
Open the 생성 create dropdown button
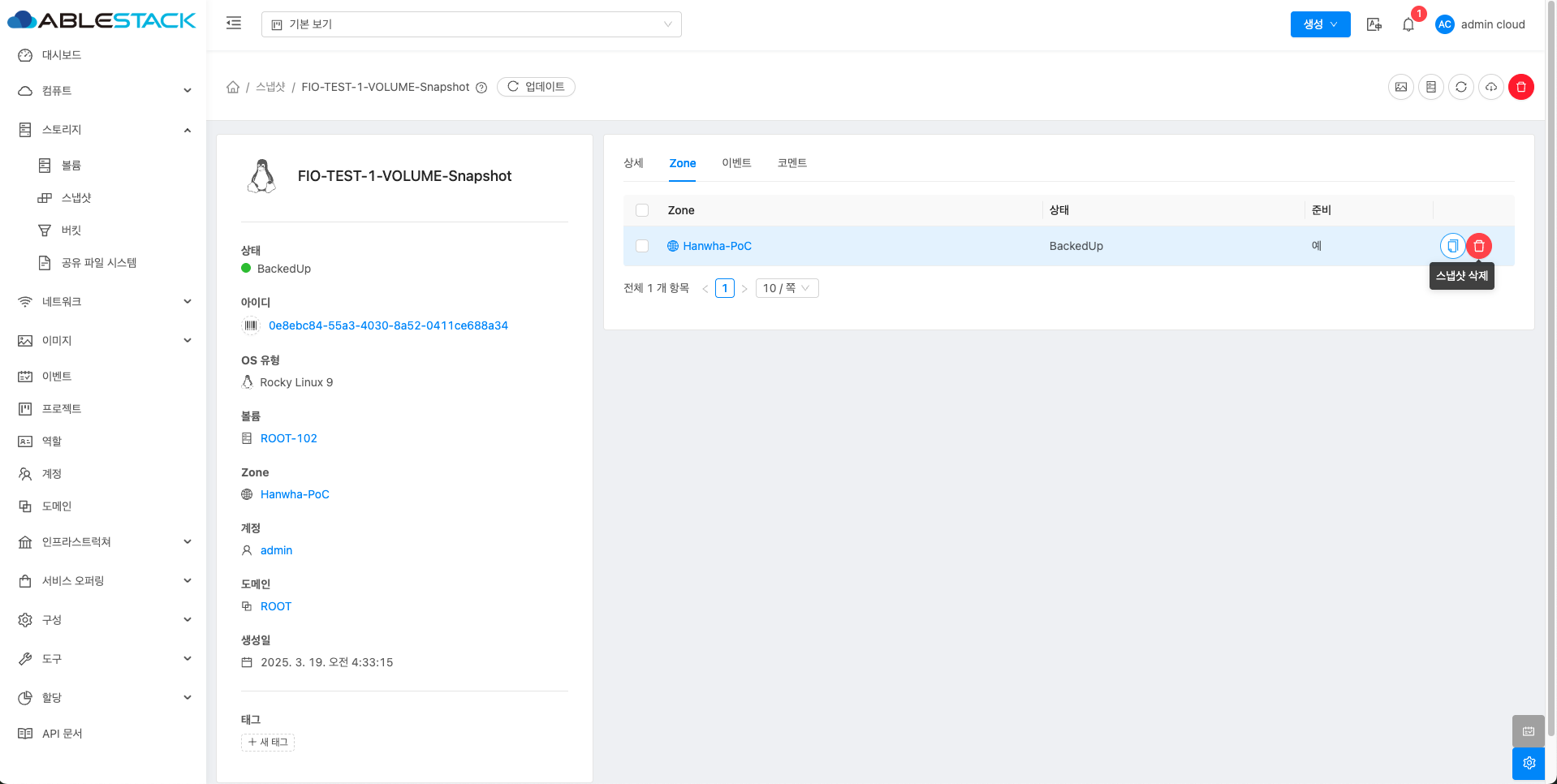(1320, 24)
